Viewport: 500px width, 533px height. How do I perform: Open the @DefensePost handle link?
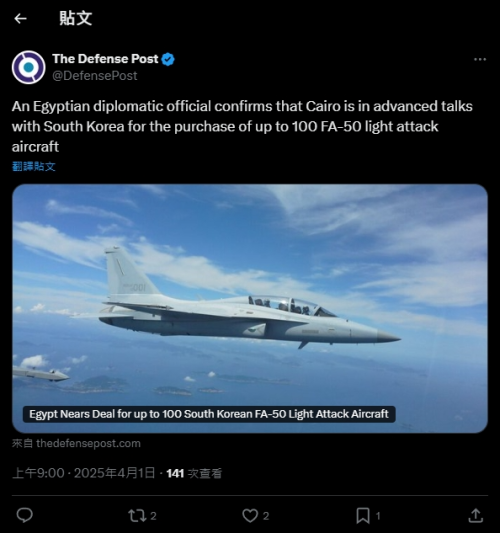pos(94,75)
